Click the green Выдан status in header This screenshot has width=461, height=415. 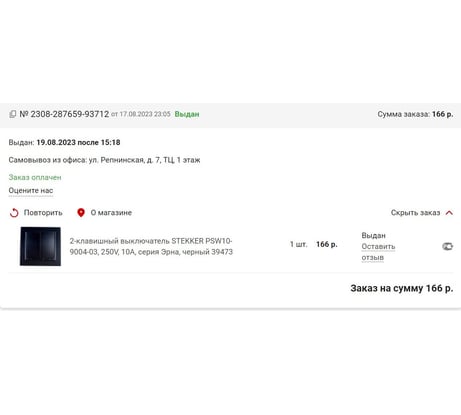(187, 114)
